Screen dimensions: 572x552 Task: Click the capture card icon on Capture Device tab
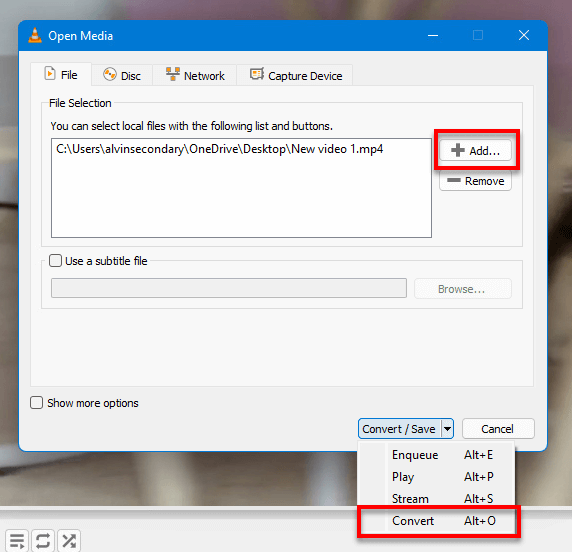257,73
